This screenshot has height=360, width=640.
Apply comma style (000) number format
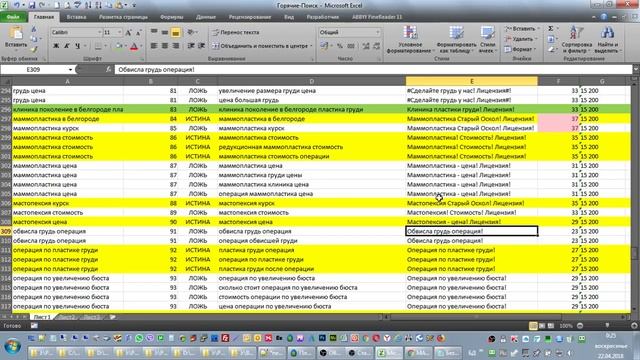point(351,46)
